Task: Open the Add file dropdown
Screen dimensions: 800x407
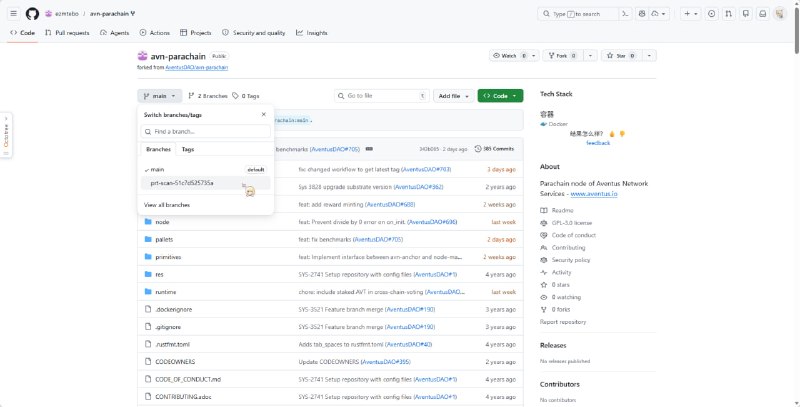Action: (454, 96)
